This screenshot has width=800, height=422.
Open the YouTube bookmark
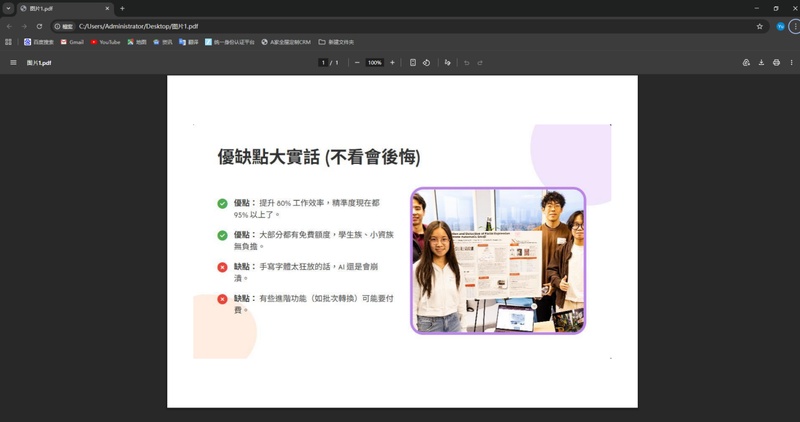click(x=105, y=42)
